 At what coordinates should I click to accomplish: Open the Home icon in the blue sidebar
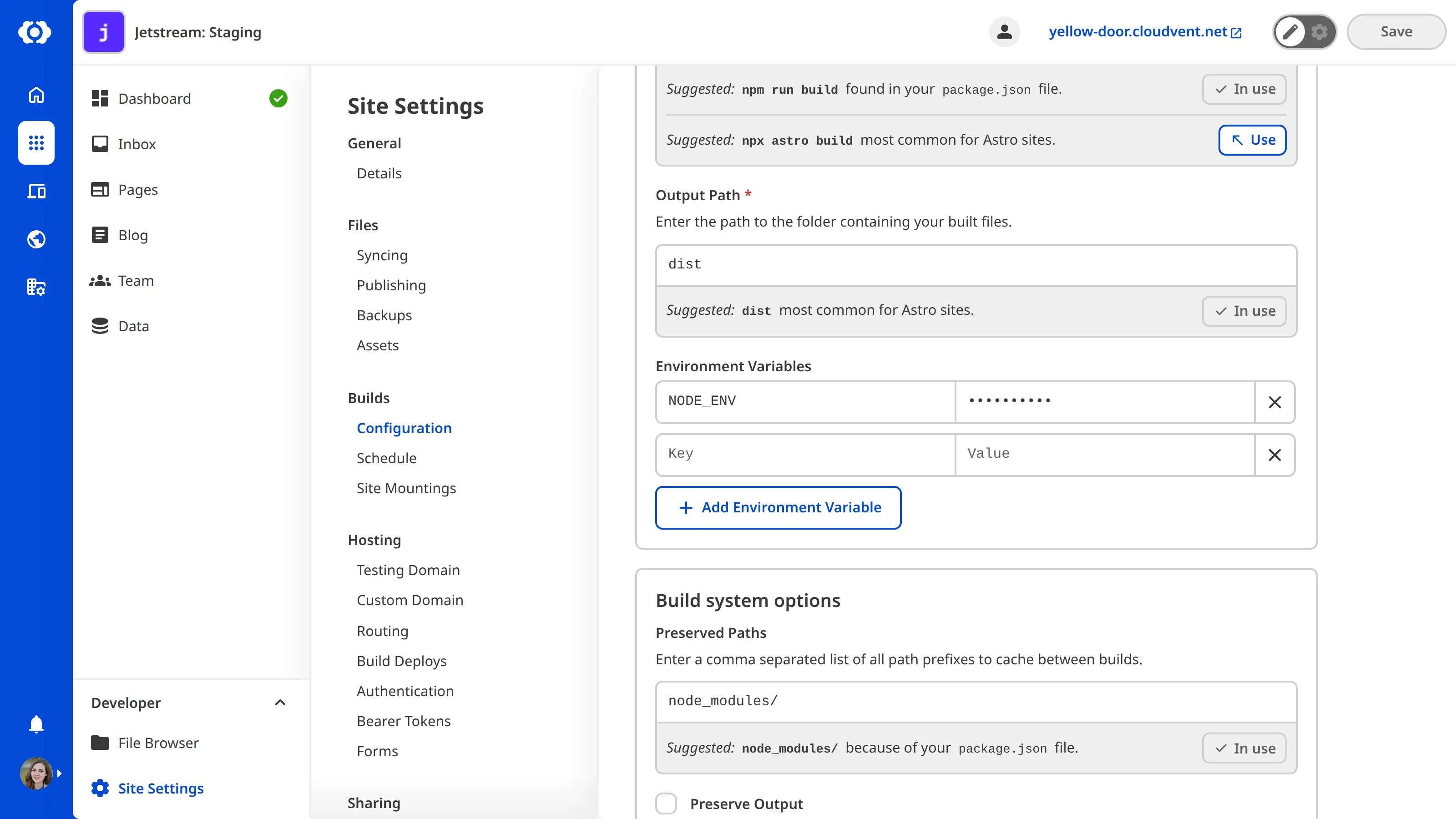click(x=35, y=94)
